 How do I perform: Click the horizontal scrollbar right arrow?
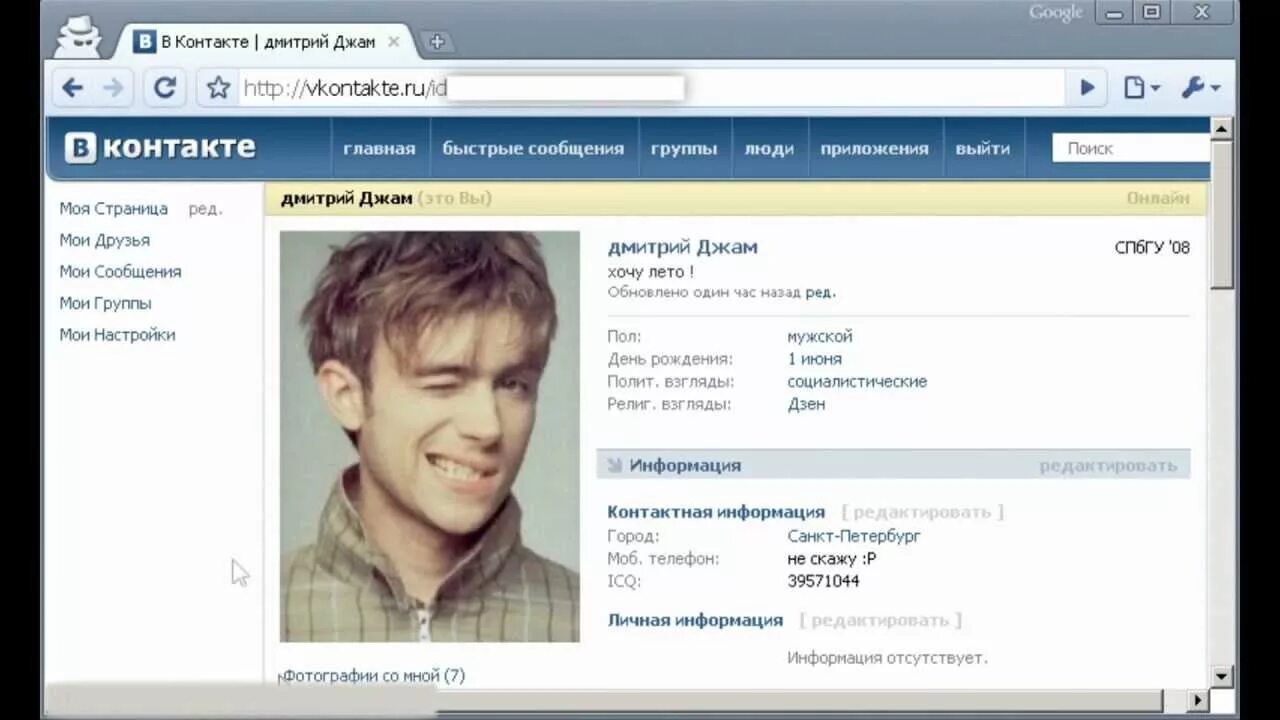point(1199,699)
